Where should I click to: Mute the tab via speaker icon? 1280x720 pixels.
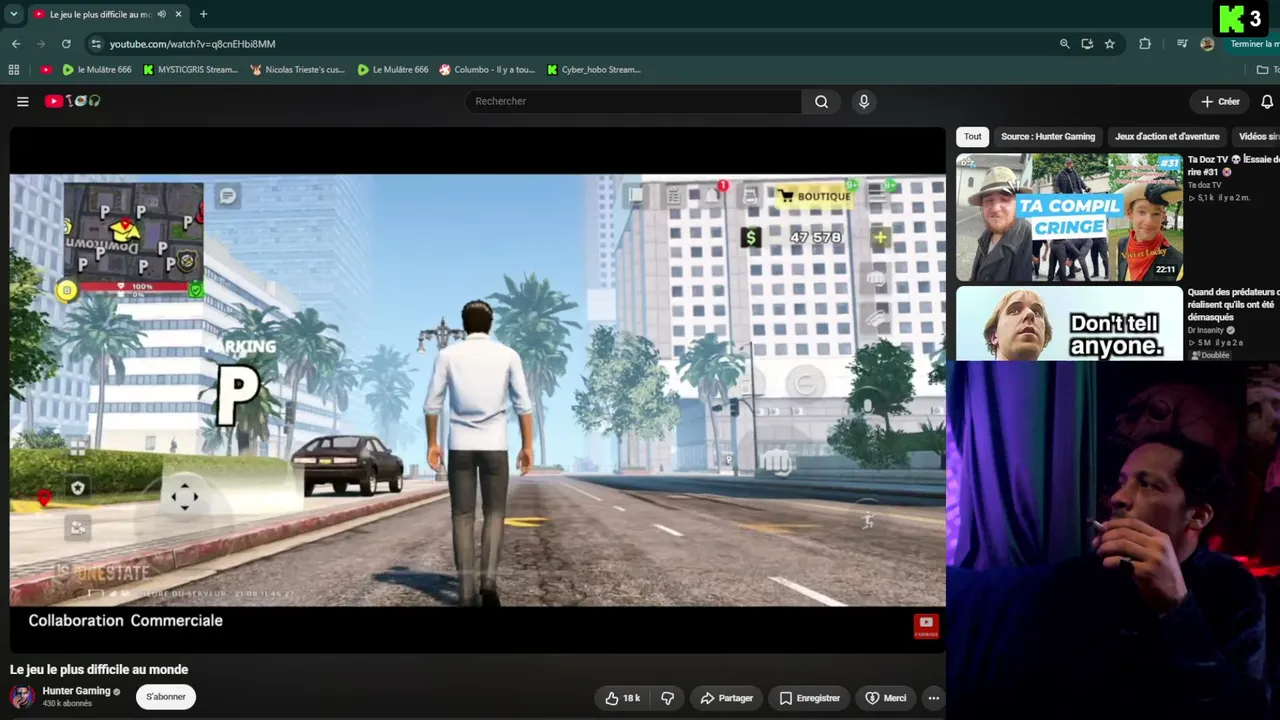click(162, 15)
